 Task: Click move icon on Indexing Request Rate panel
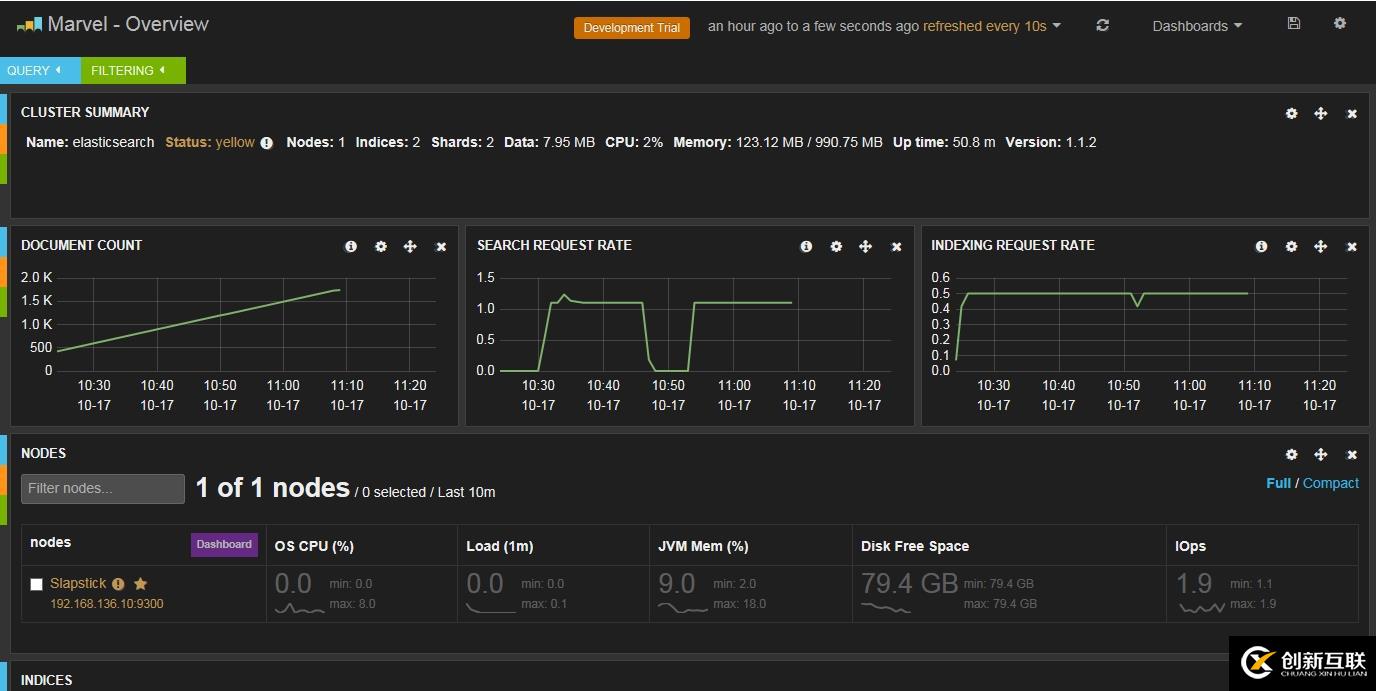click(1320, 246)
